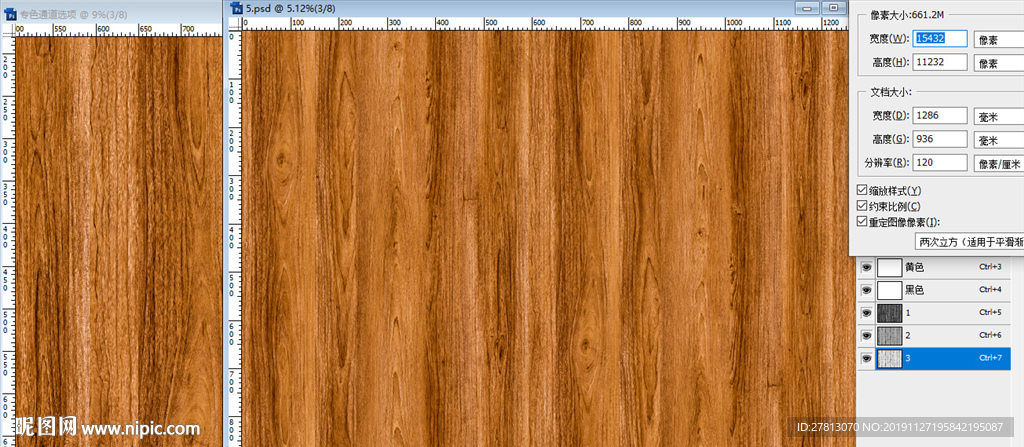
Task: Open the 两次立方 resampling method dropdown
Action: click(970, 242)
